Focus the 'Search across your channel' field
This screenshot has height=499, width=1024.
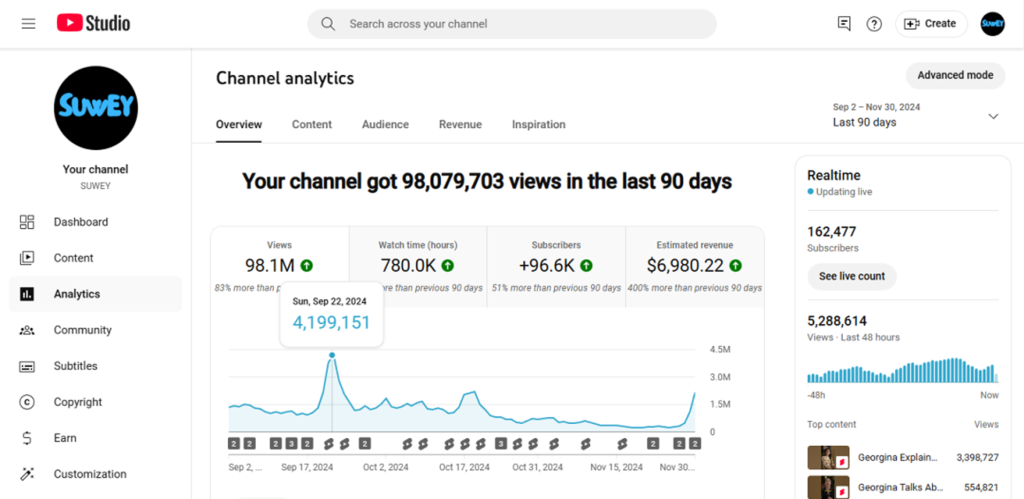512,24
